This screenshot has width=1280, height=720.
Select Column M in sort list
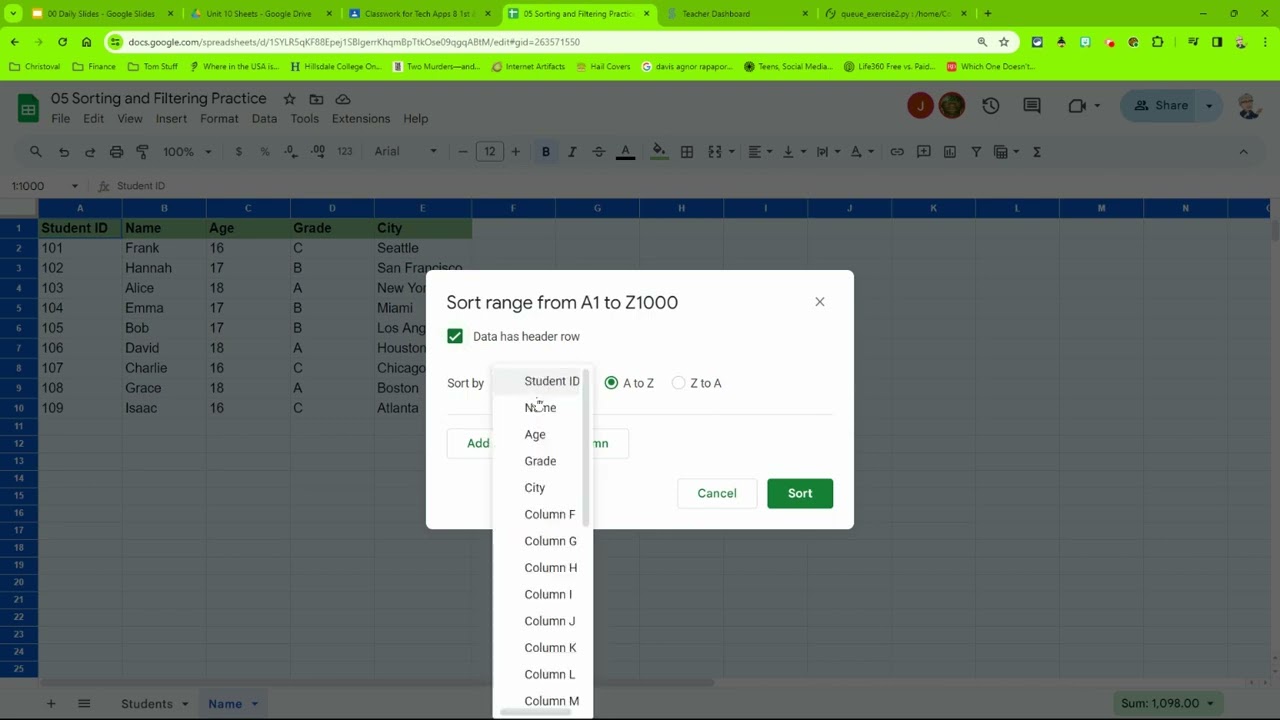point(551,701)
